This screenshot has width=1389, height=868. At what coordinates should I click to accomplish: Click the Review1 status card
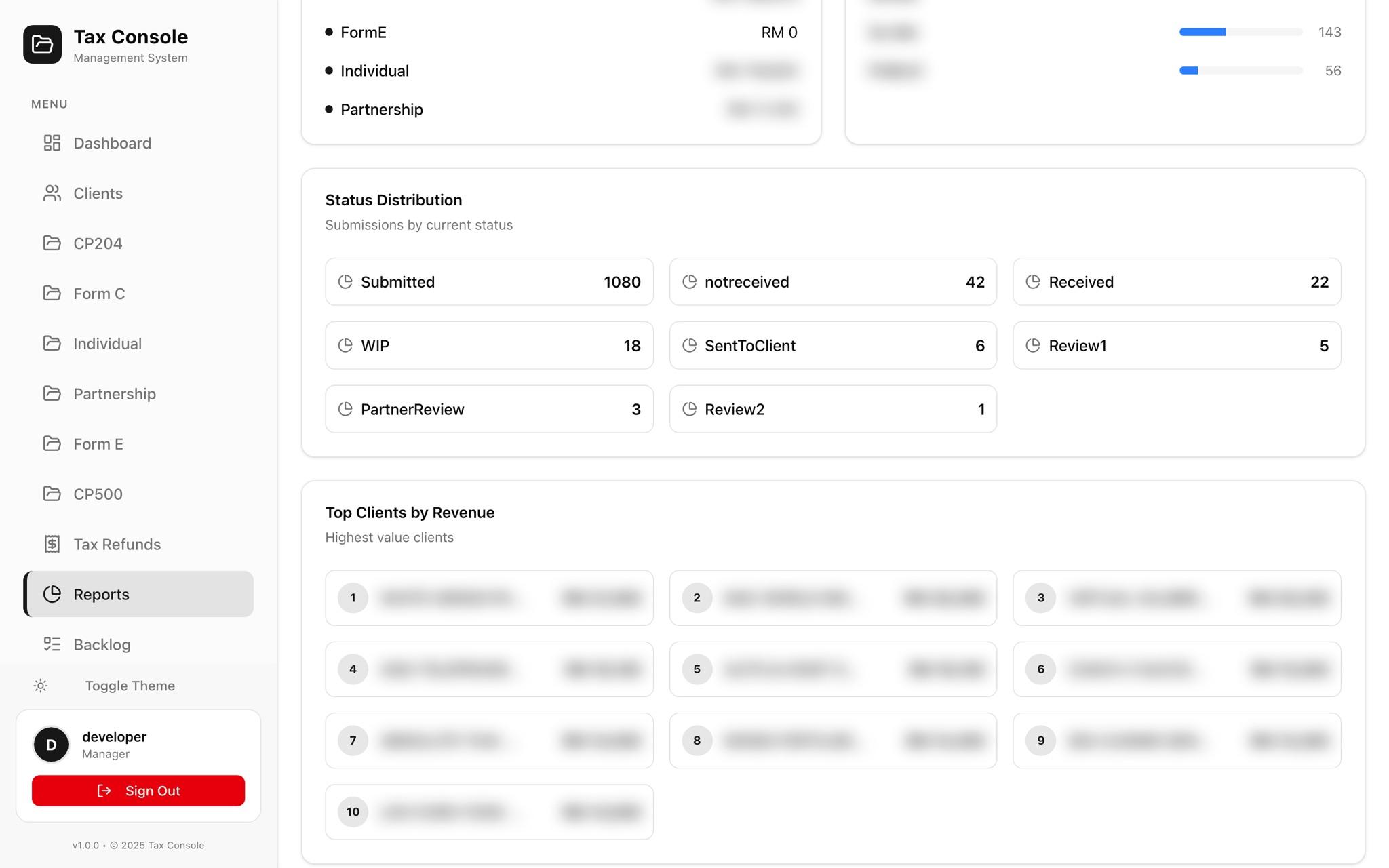[x=1177, y=345]
